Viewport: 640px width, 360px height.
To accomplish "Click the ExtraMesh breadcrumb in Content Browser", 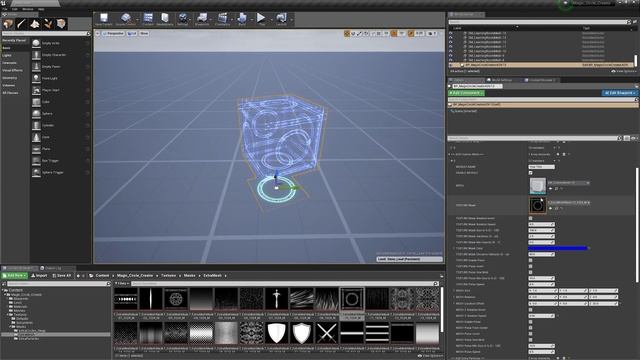I will (x=212, y=276).
